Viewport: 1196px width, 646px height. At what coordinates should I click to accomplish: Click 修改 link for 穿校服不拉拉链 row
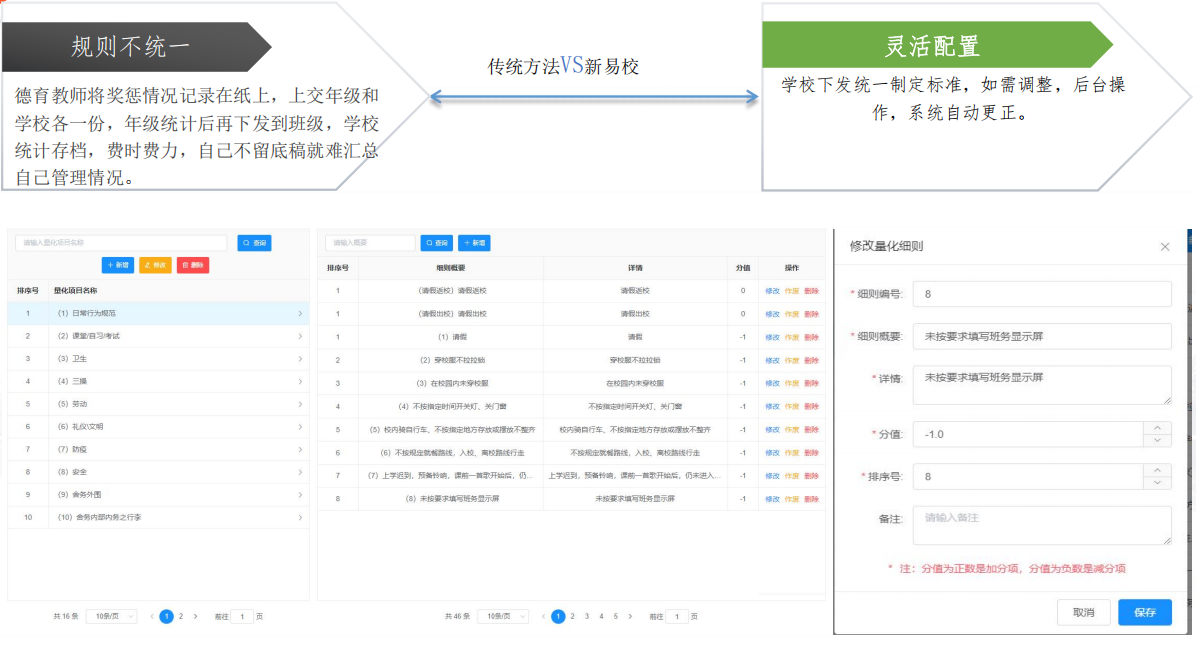click(x=772, y=360)
